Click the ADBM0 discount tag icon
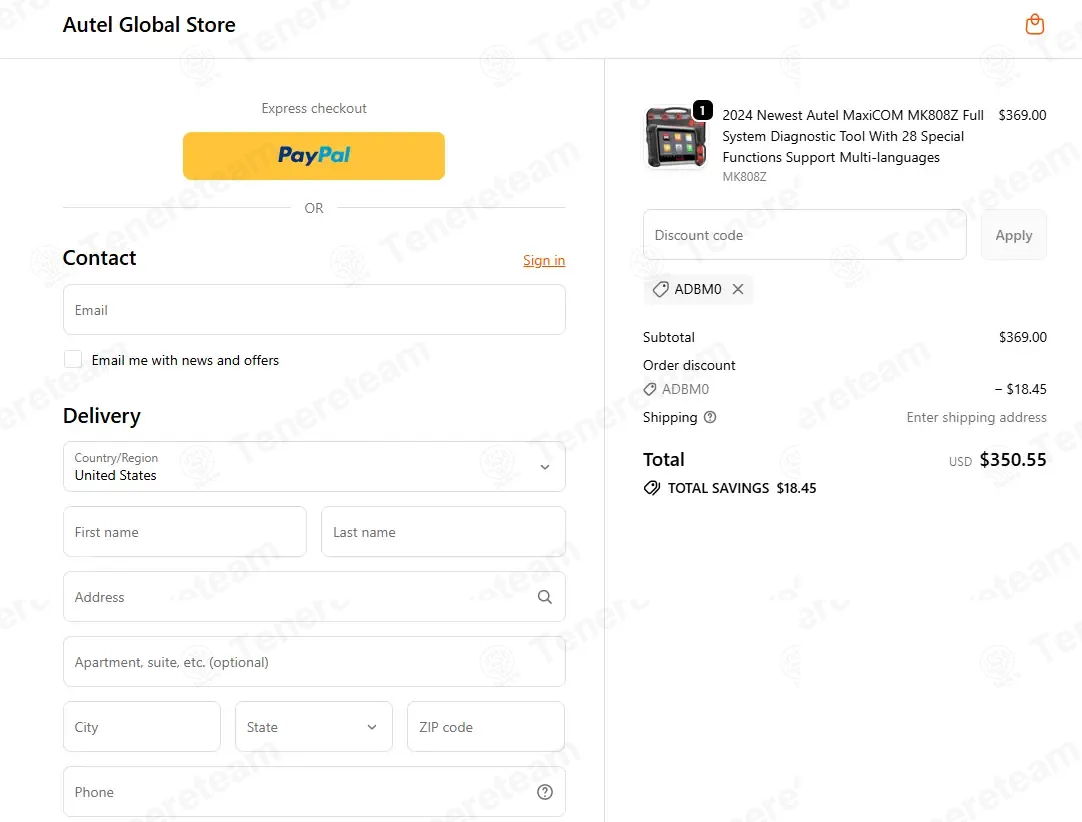 [x=660, y=289]
